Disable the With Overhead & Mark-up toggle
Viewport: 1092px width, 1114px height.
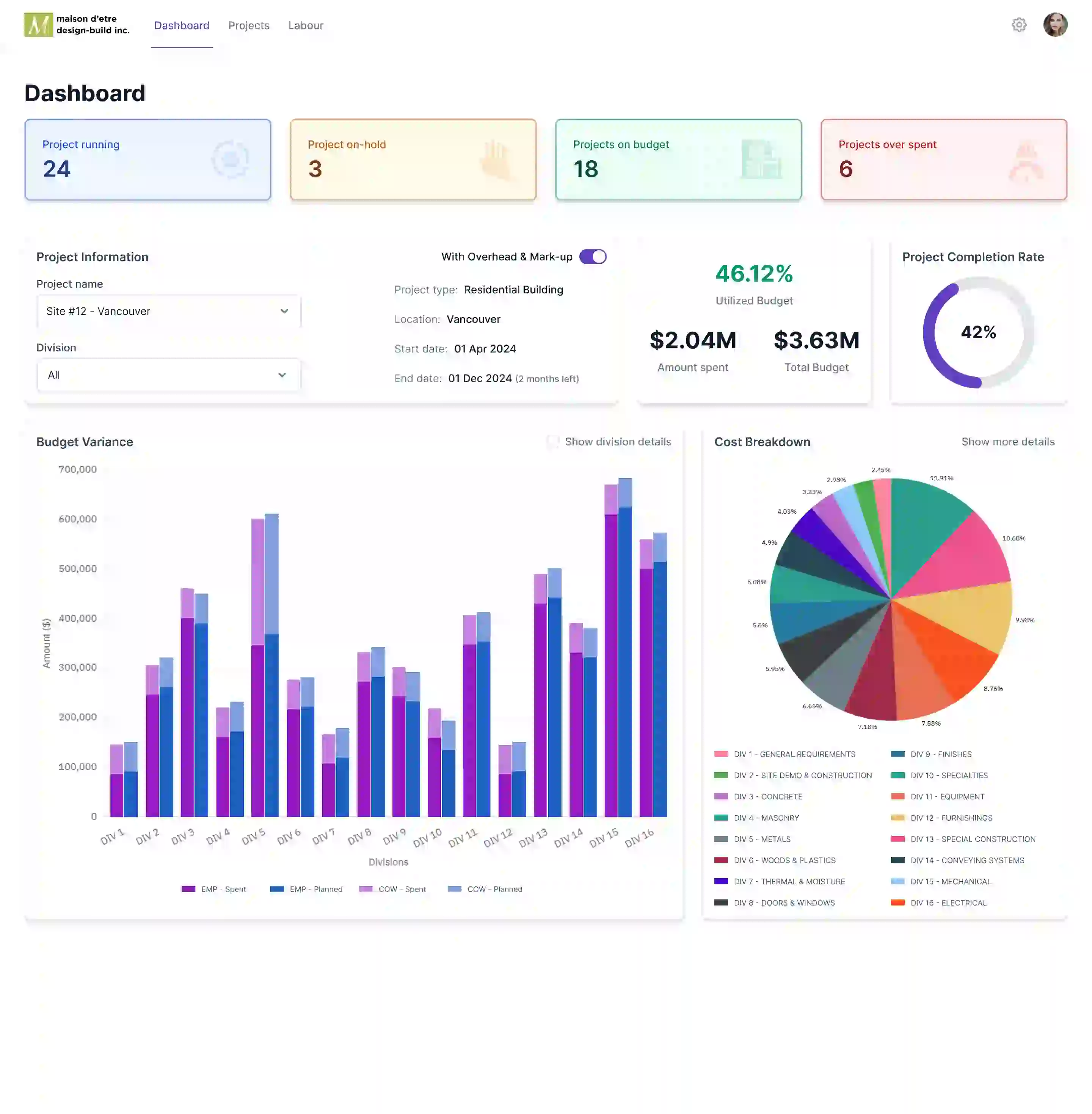[x=593, y=257]
